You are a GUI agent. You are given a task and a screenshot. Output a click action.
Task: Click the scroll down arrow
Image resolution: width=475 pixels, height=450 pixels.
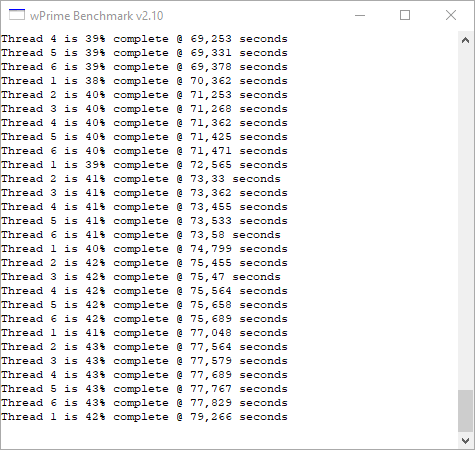(465, 440)
